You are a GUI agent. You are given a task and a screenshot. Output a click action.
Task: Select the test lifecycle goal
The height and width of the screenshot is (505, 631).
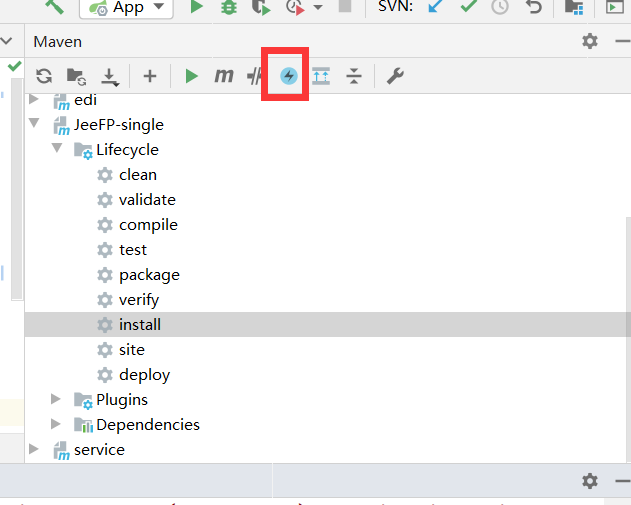click(133, 250)
